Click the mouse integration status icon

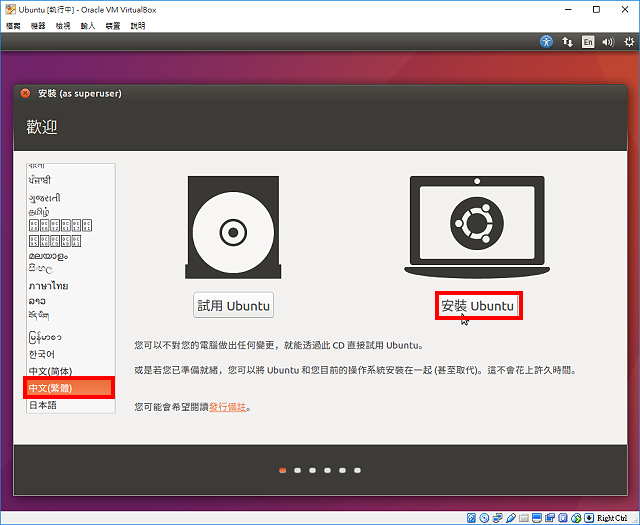[576, 518]
